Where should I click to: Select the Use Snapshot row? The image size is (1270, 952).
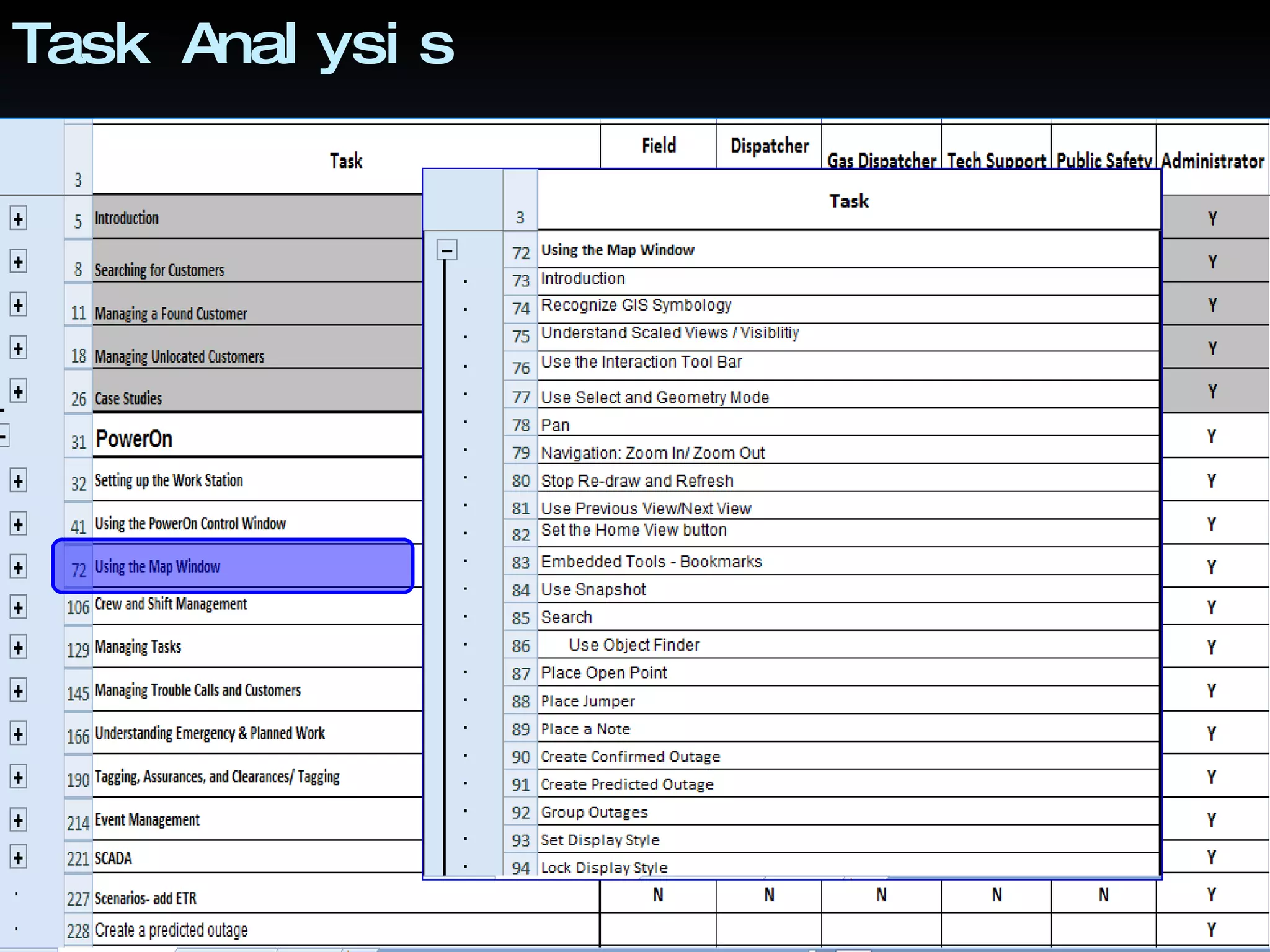(848, 589)
